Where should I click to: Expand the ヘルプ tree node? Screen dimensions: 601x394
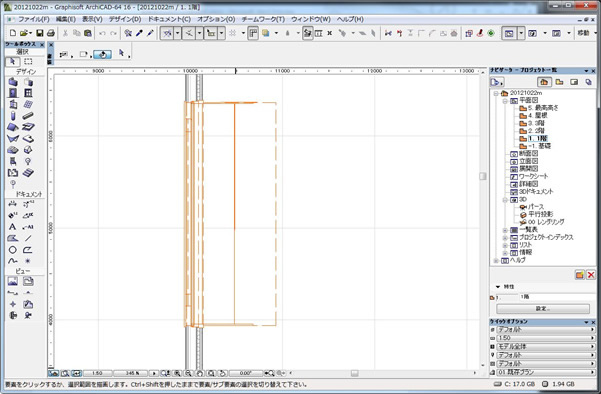pos(496,261)
